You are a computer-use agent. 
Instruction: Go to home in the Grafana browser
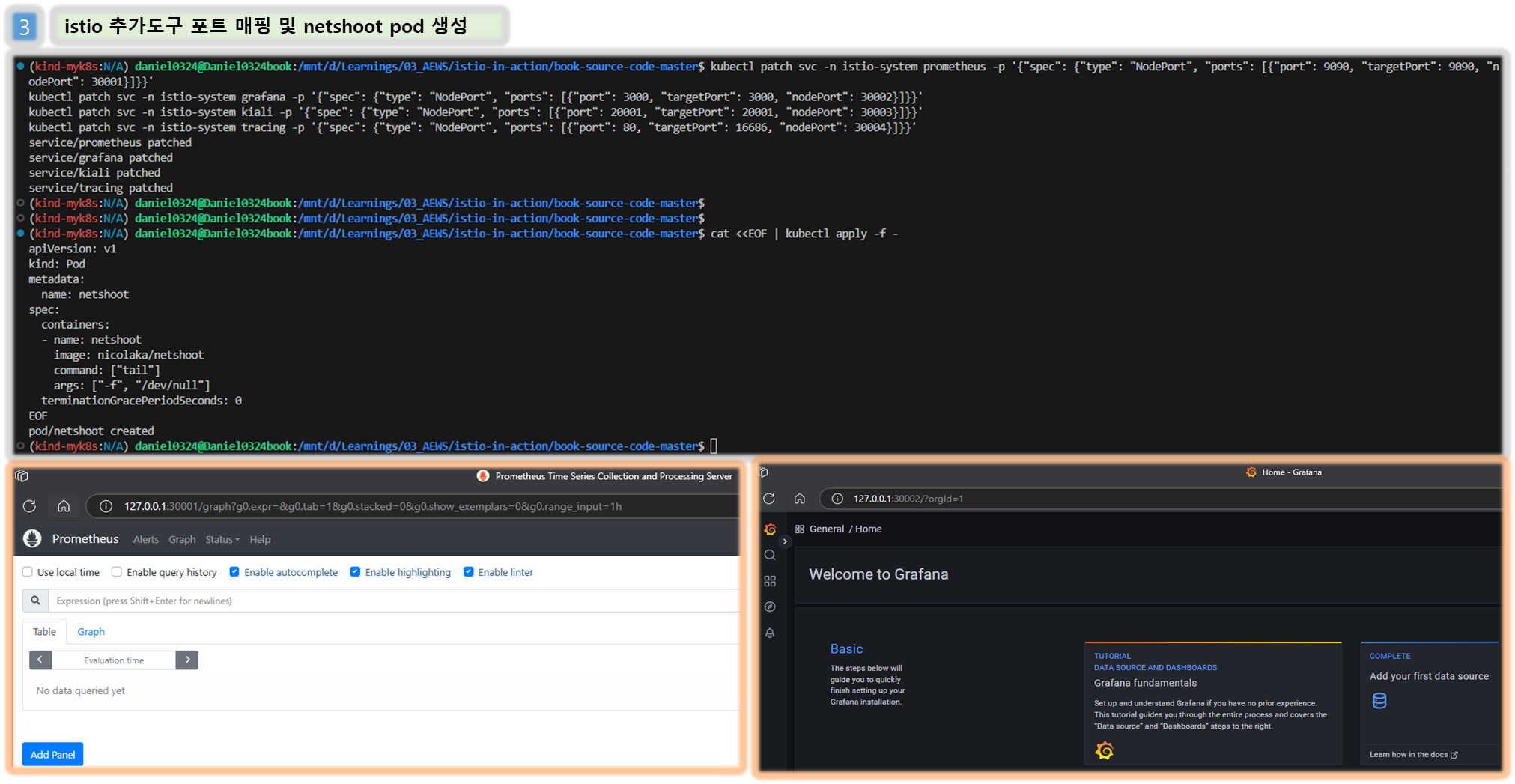tap(800, 499)
